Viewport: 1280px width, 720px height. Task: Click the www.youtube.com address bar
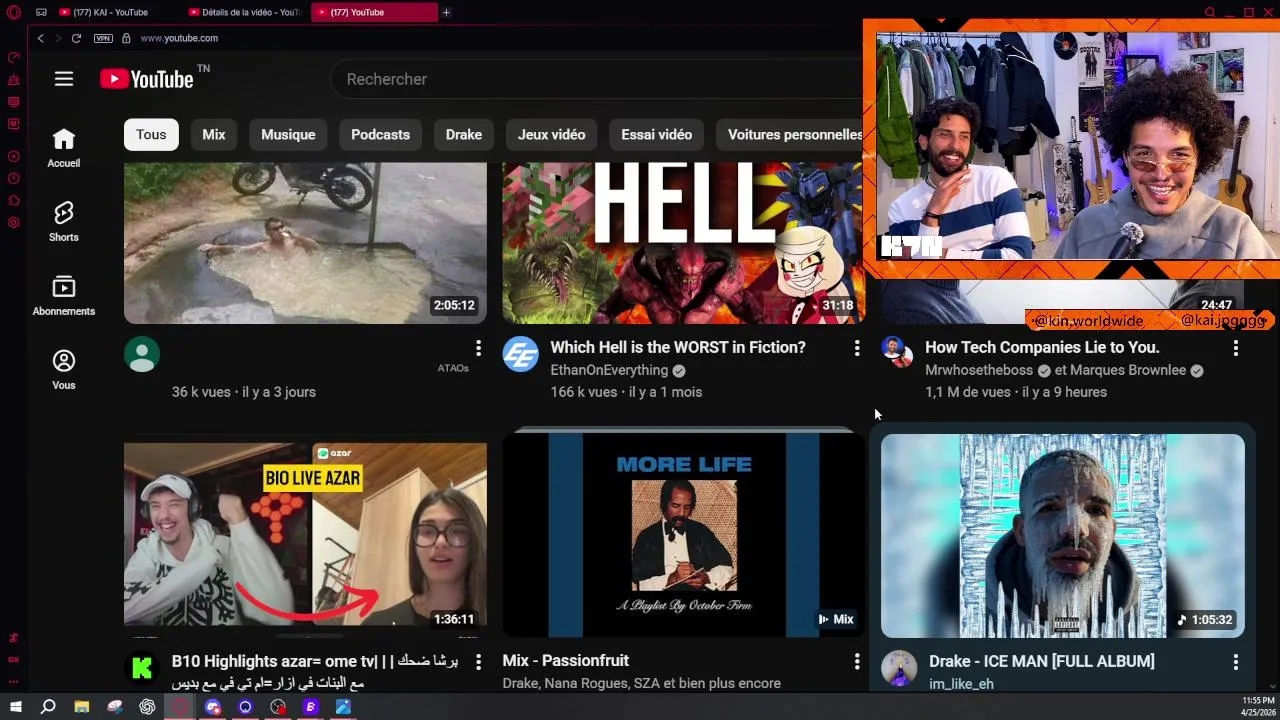[179, 38]
